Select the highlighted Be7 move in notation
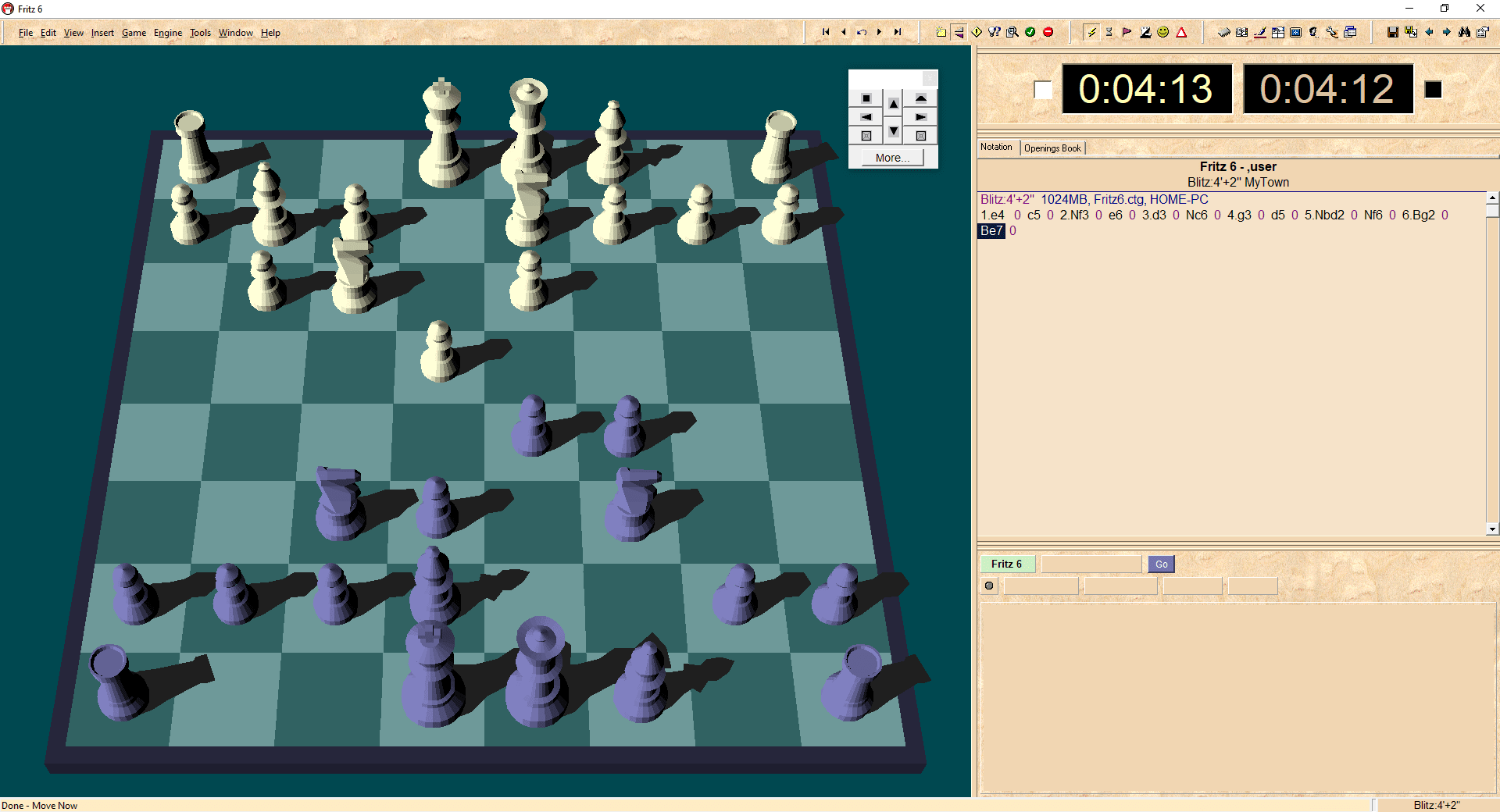Viewport: 1500px width, 812px height. tap(991, 231)
